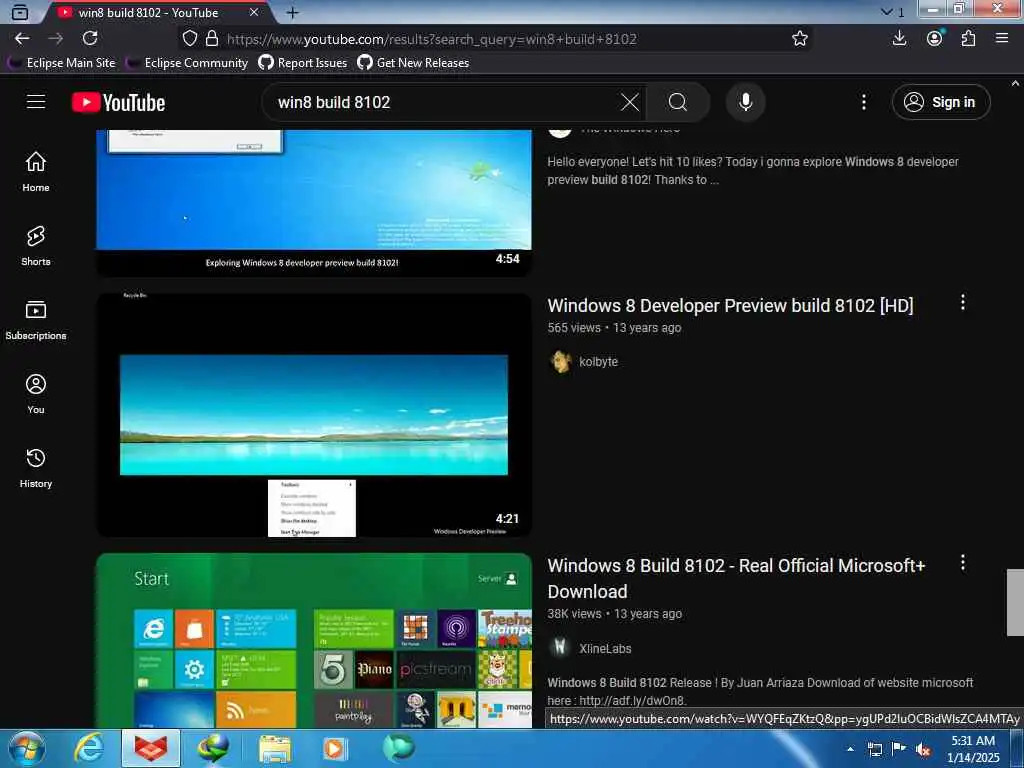Expand the list all tabs dropdown arrow
The height and width of the screenshot is (768, 1024).
(x=886, y=12)
